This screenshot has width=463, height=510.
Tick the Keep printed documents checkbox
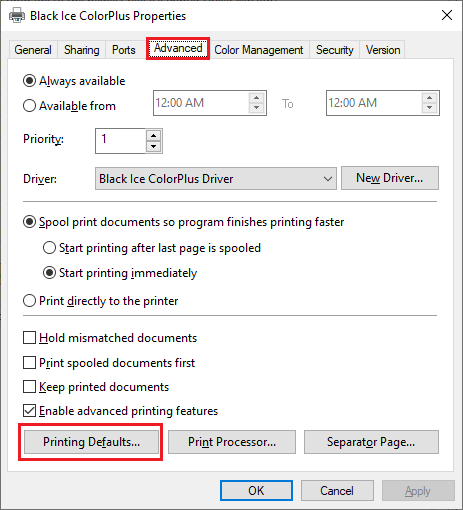click(29, 387)
